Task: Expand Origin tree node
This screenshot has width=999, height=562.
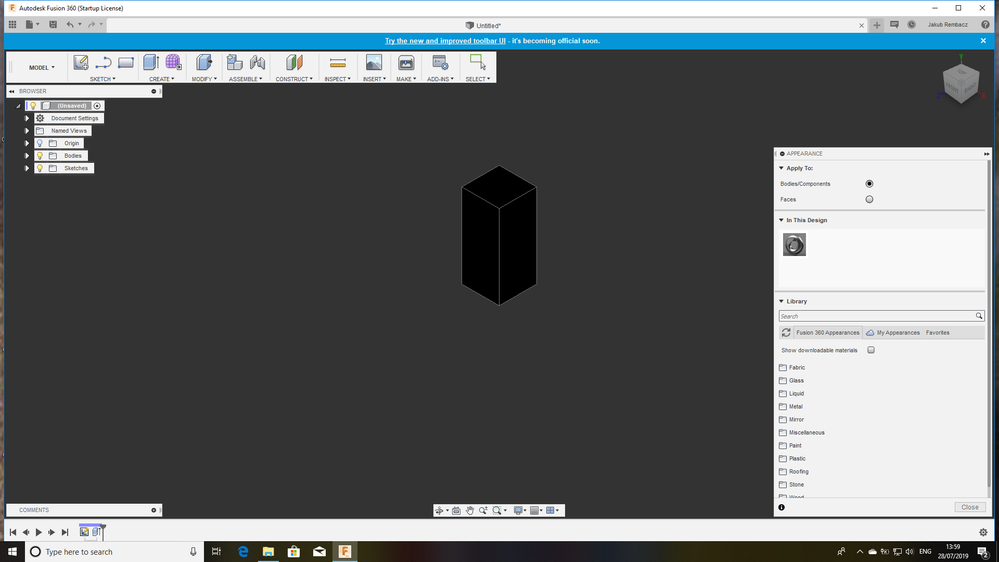Action: pos(27,143)
